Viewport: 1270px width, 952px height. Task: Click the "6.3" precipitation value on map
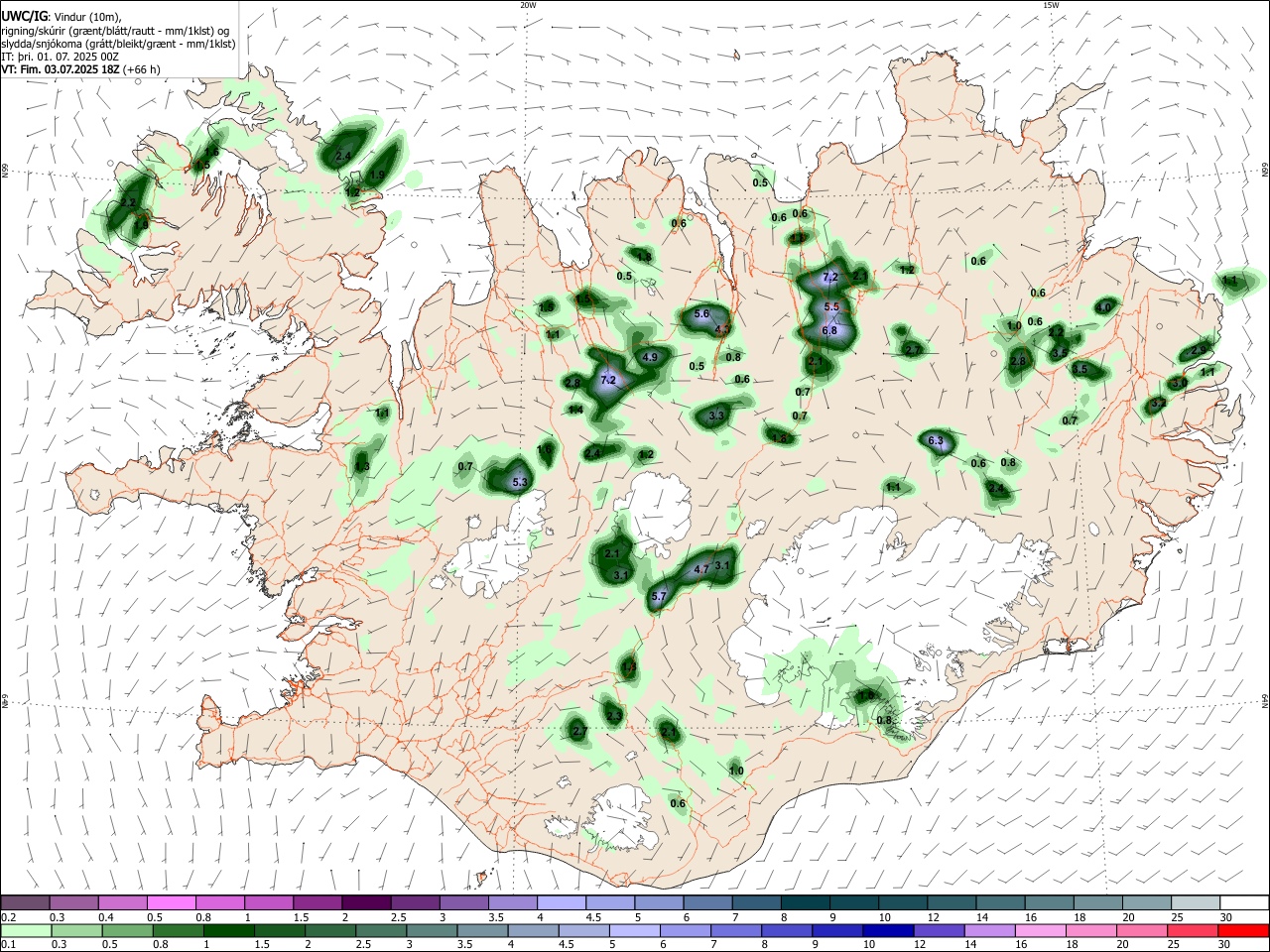tap(936, 440)
